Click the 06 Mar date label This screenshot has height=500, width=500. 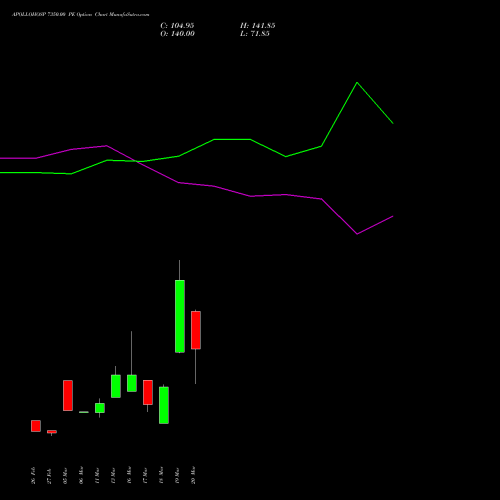[81, 475]
